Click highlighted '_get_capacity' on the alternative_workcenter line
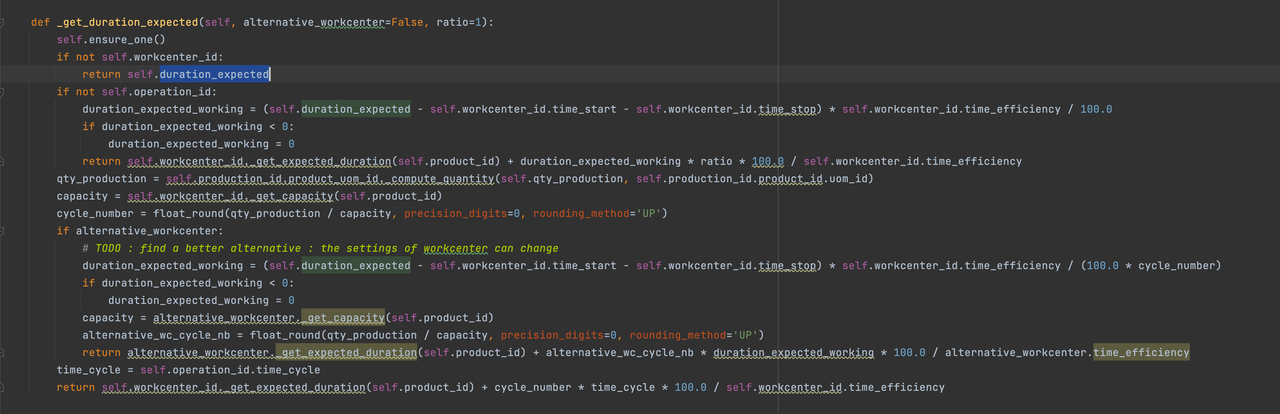This screenshot has width=1280, height=414. pos(341,318)
